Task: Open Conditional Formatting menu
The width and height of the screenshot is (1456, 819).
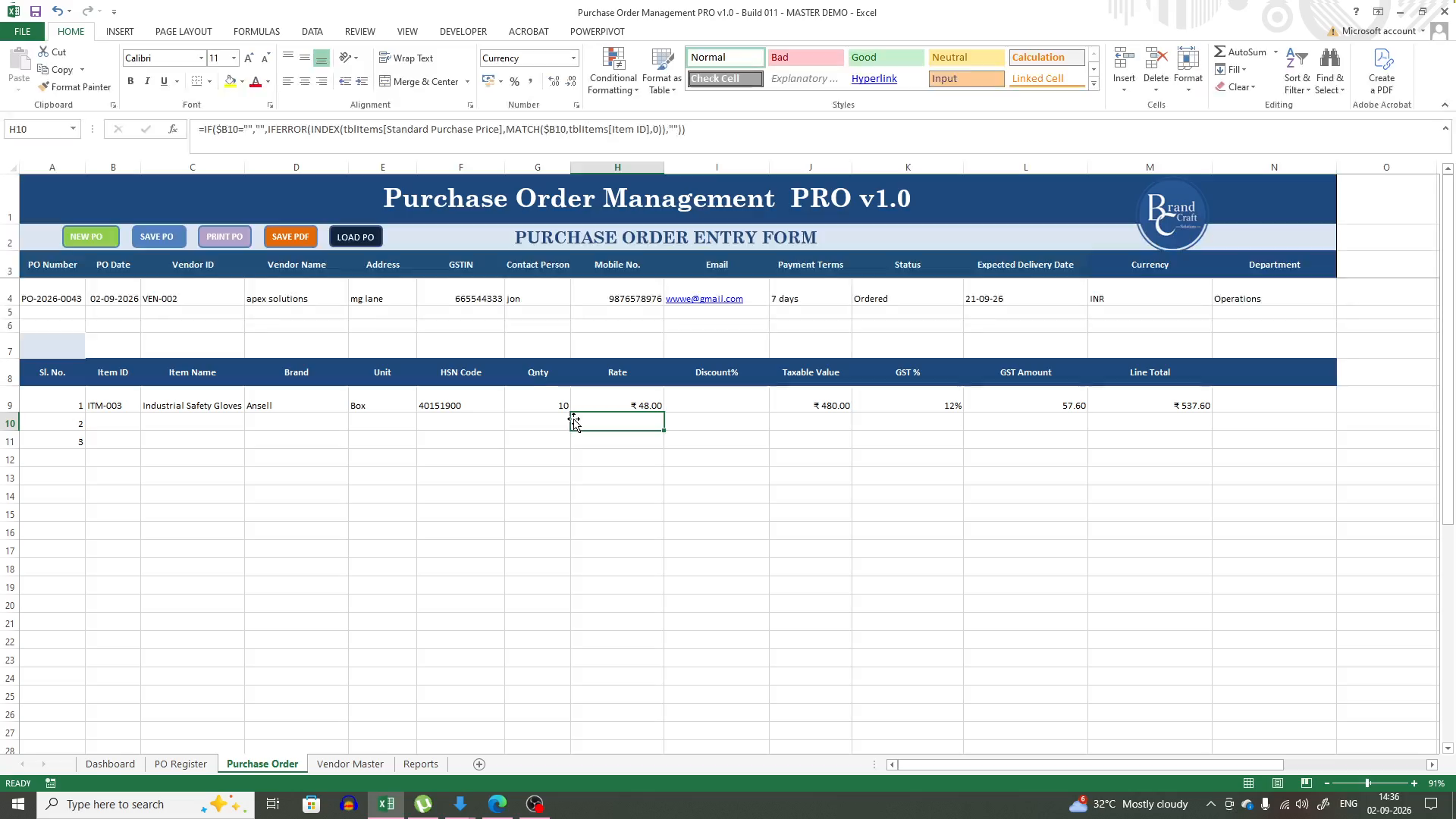Action: [613, 71]
